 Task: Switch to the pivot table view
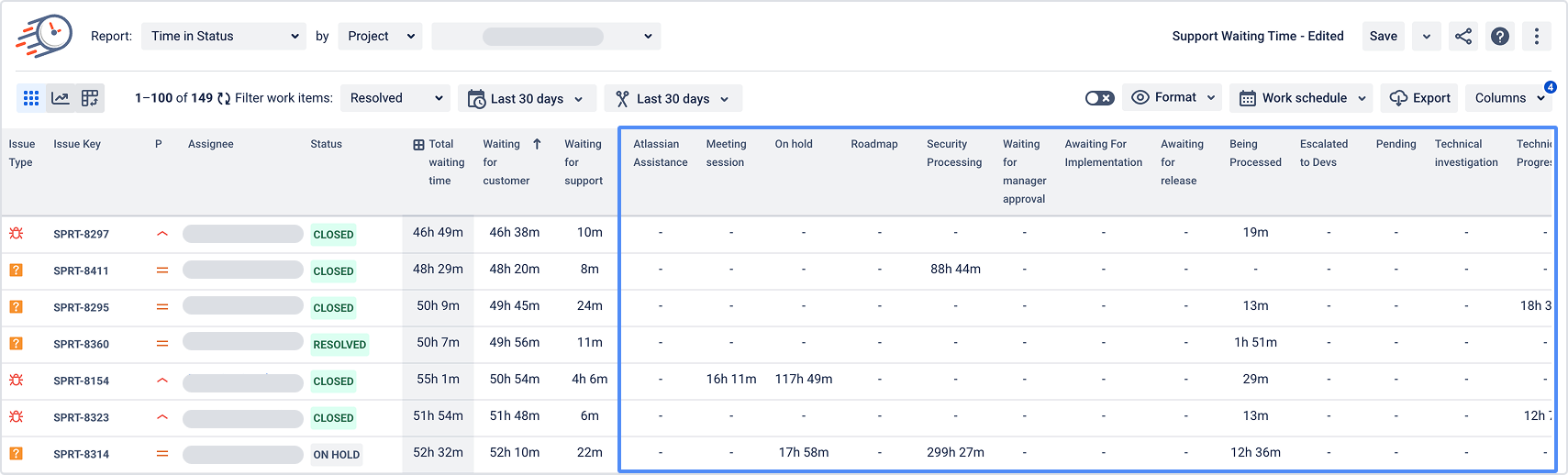[90, 98]
